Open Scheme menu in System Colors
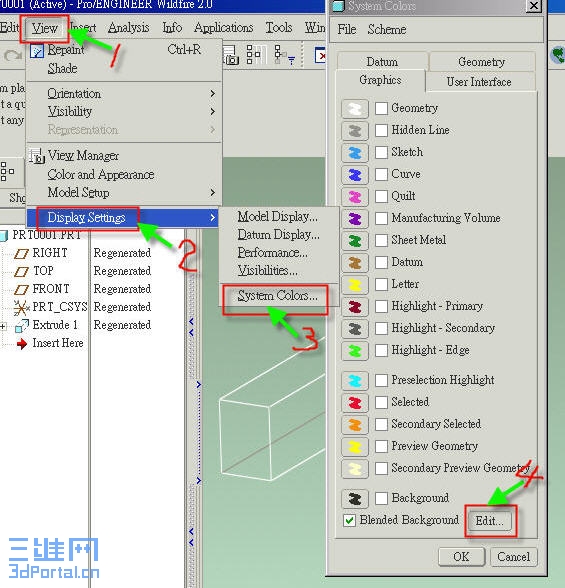This screenshot has width=565, height=588. (387, 29)
